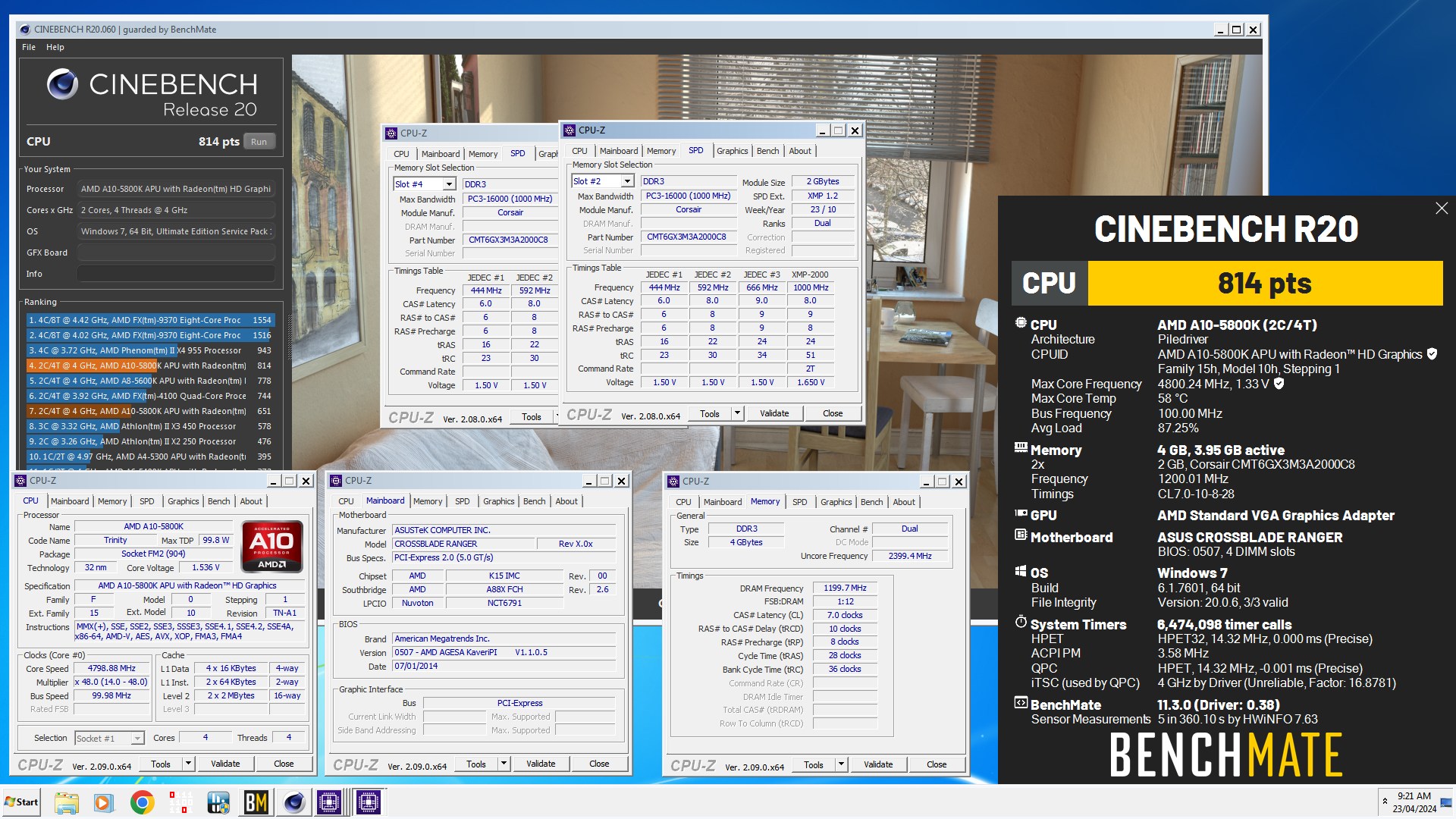Click the CPU-Z title icon of the processor window
Screen dimensions: 1456x819
[x=20, y=481]
